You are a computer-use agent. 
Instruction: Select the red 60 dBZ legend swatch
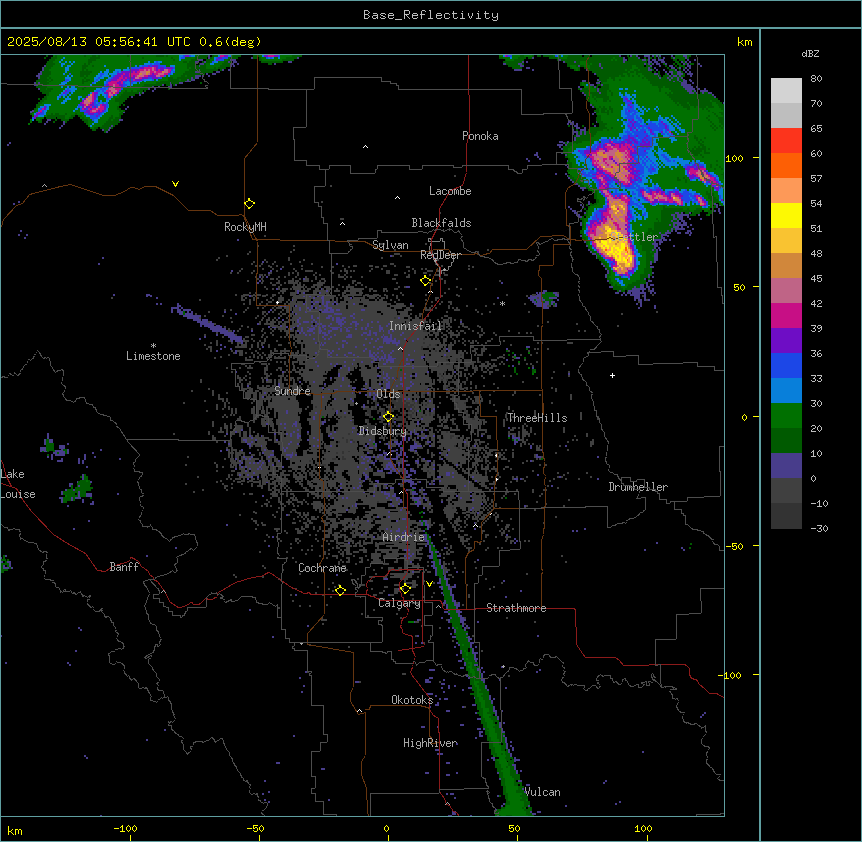(x=786, y=141)
